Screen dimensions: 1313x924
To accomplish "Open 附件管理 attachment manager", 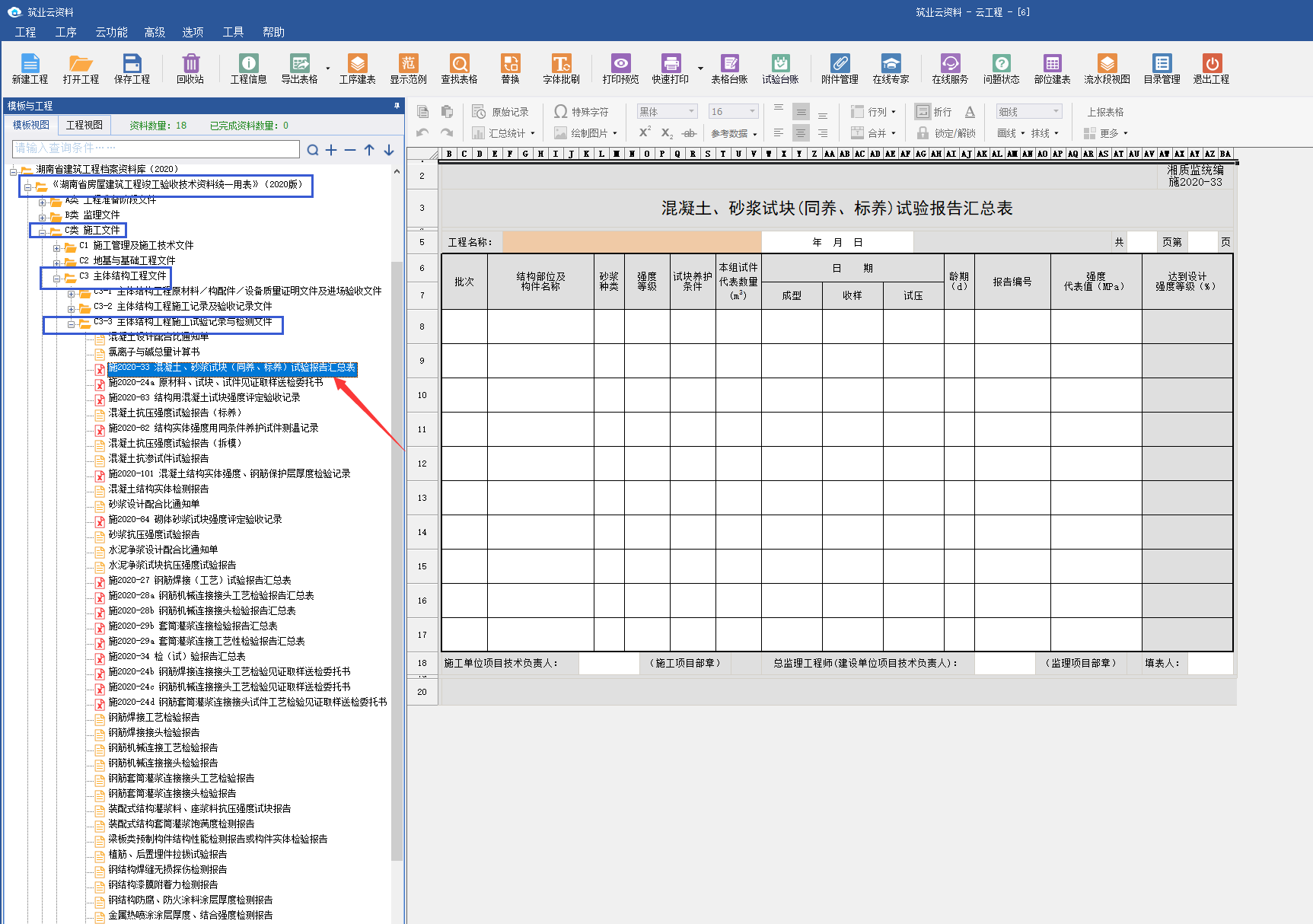I will (x=840, y=69).
